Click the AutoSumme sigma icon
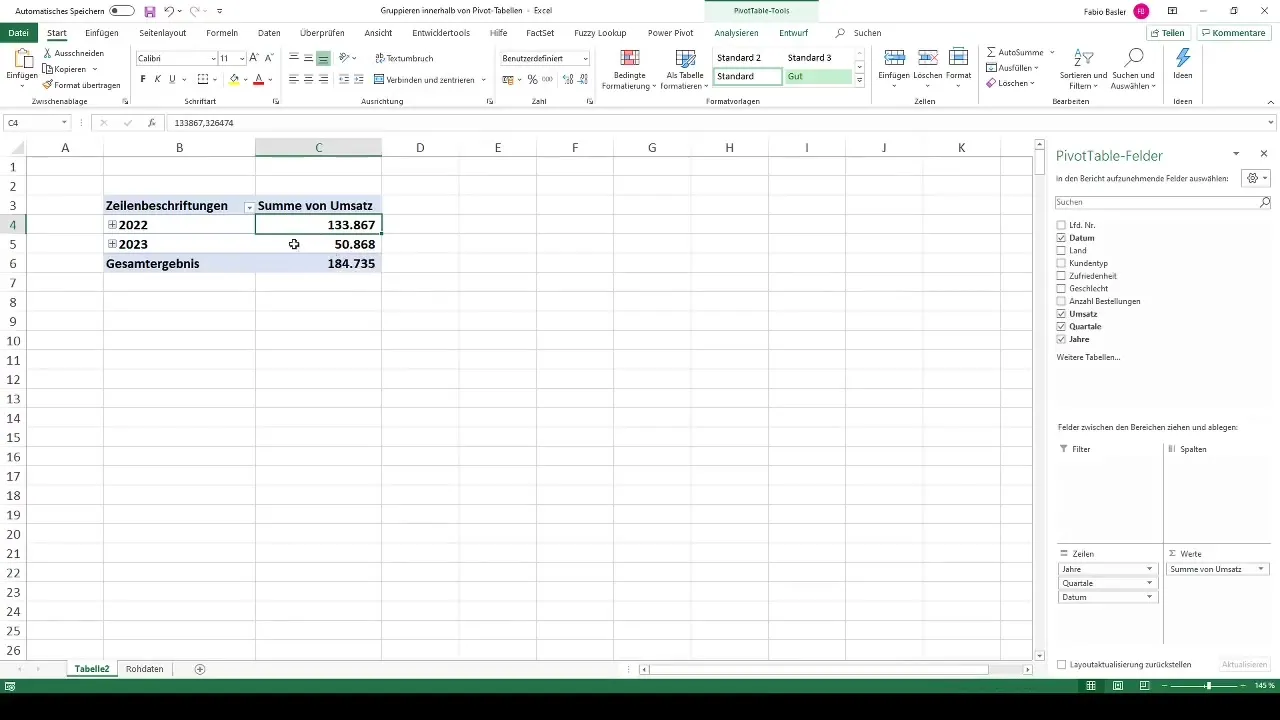The height and width of the screenshot is (720, 1280). click(991, 52)
